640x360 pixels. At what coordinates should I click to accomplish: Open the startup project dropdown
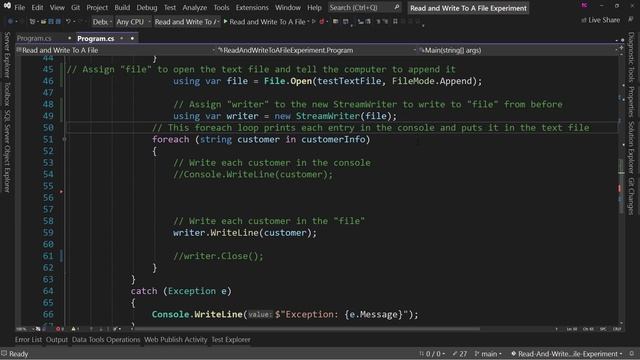pyautogui.click(x=187, y=22)
